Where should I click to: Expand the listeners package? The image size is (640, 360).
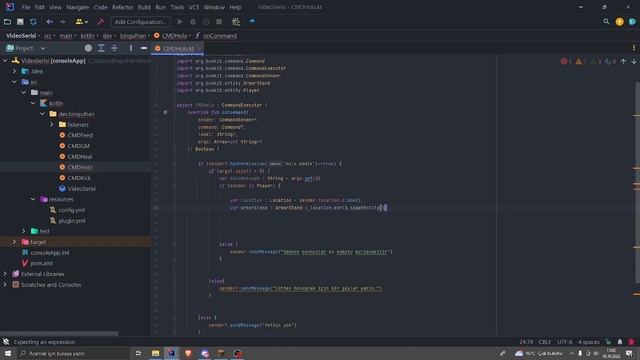52,124
